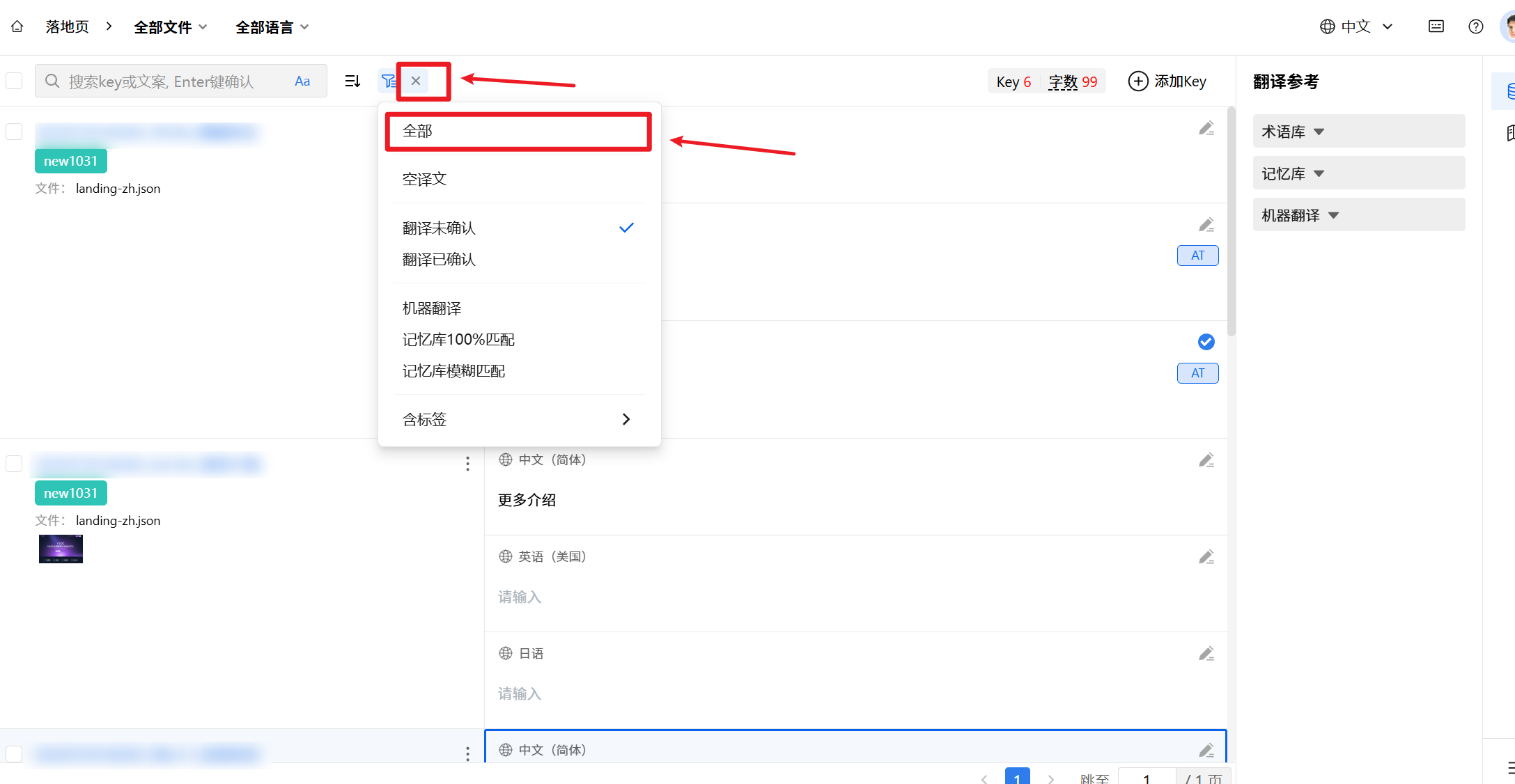Click the keyboard shortcuts icon
Image resolution: width=1515 pixels, height=784 pixels.
pos(1436,26)
